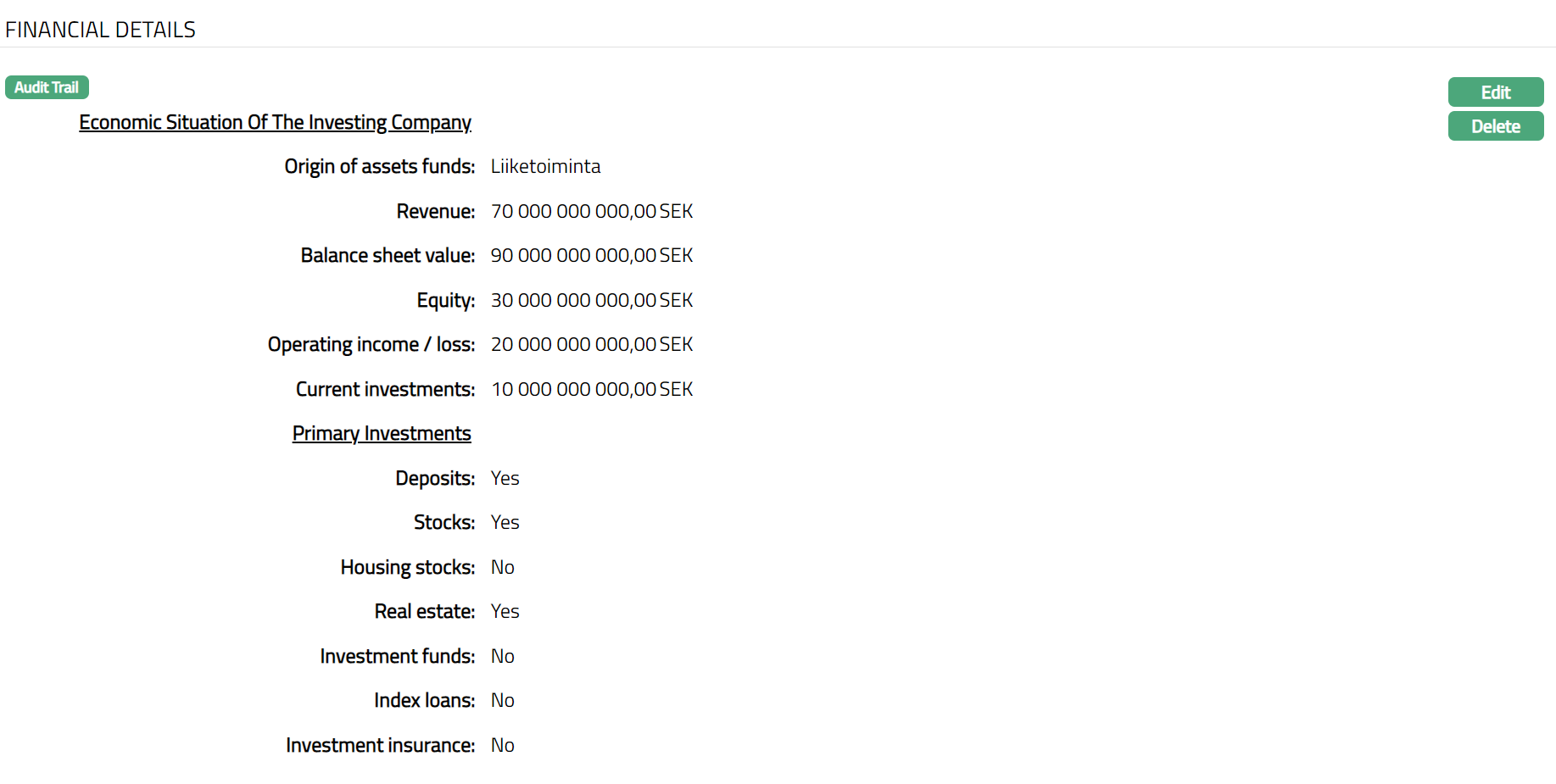
Task: Click the Deposits Yes value
Action: coord(505,479)
